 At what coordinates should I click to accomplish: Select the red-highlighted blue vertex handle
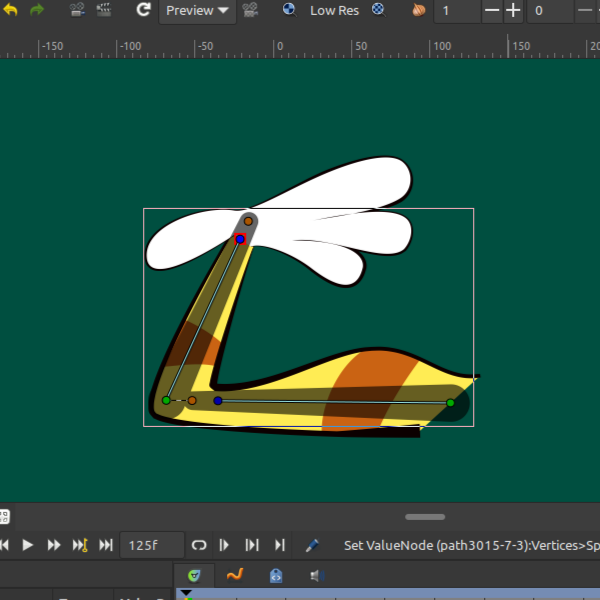240,239
